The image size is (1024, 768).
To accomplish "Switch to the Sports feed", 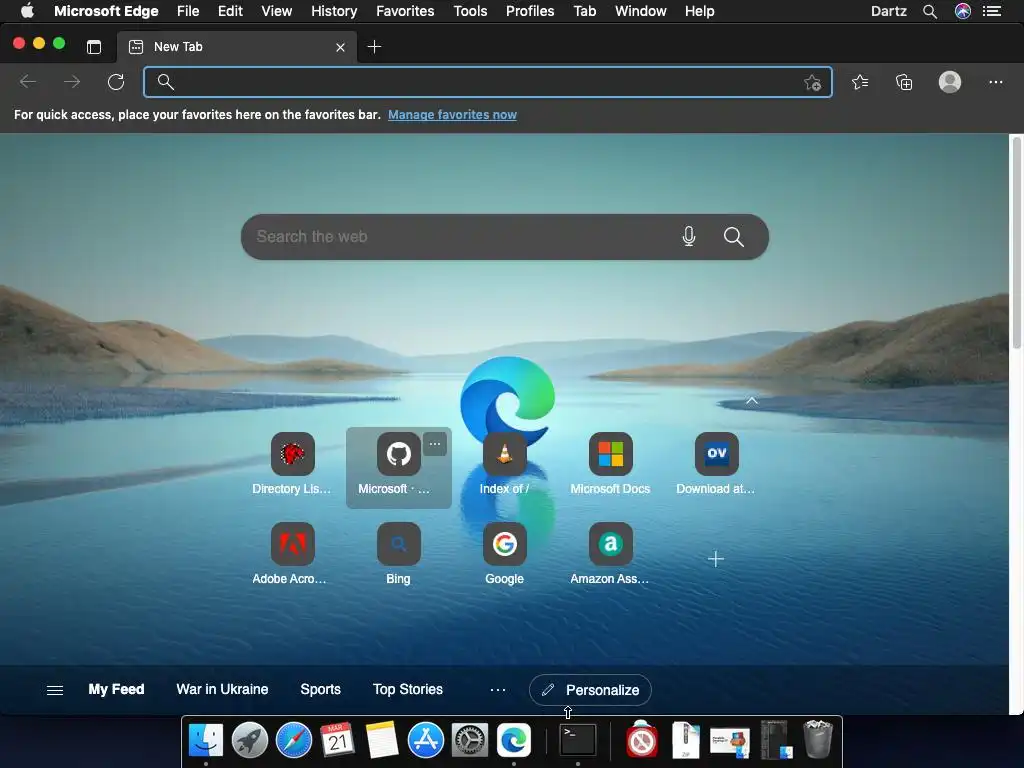I will pyautogui.click(x=321, y=690).
